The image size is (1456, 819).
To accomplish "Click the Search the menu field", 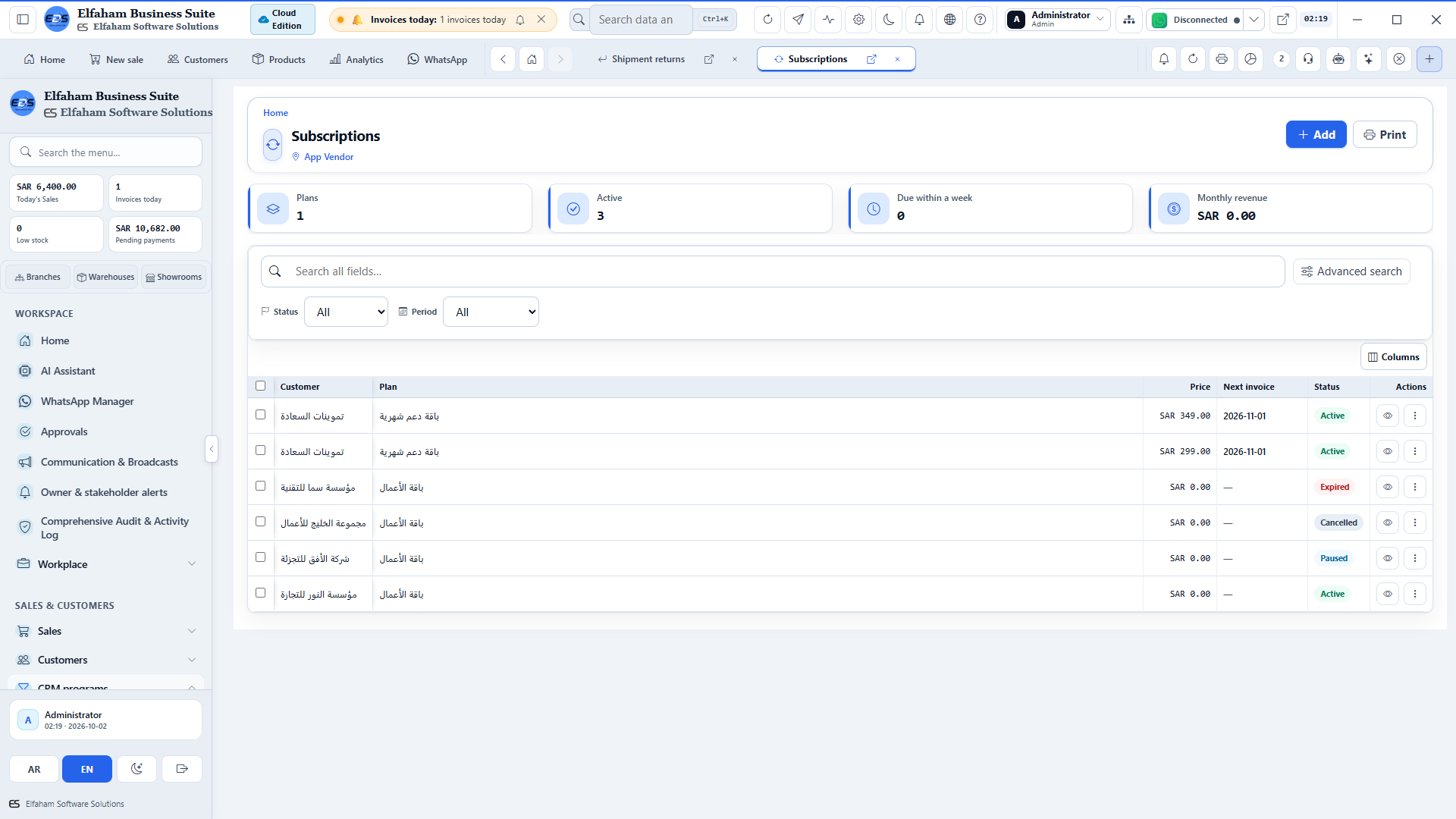I will (106, 152).
